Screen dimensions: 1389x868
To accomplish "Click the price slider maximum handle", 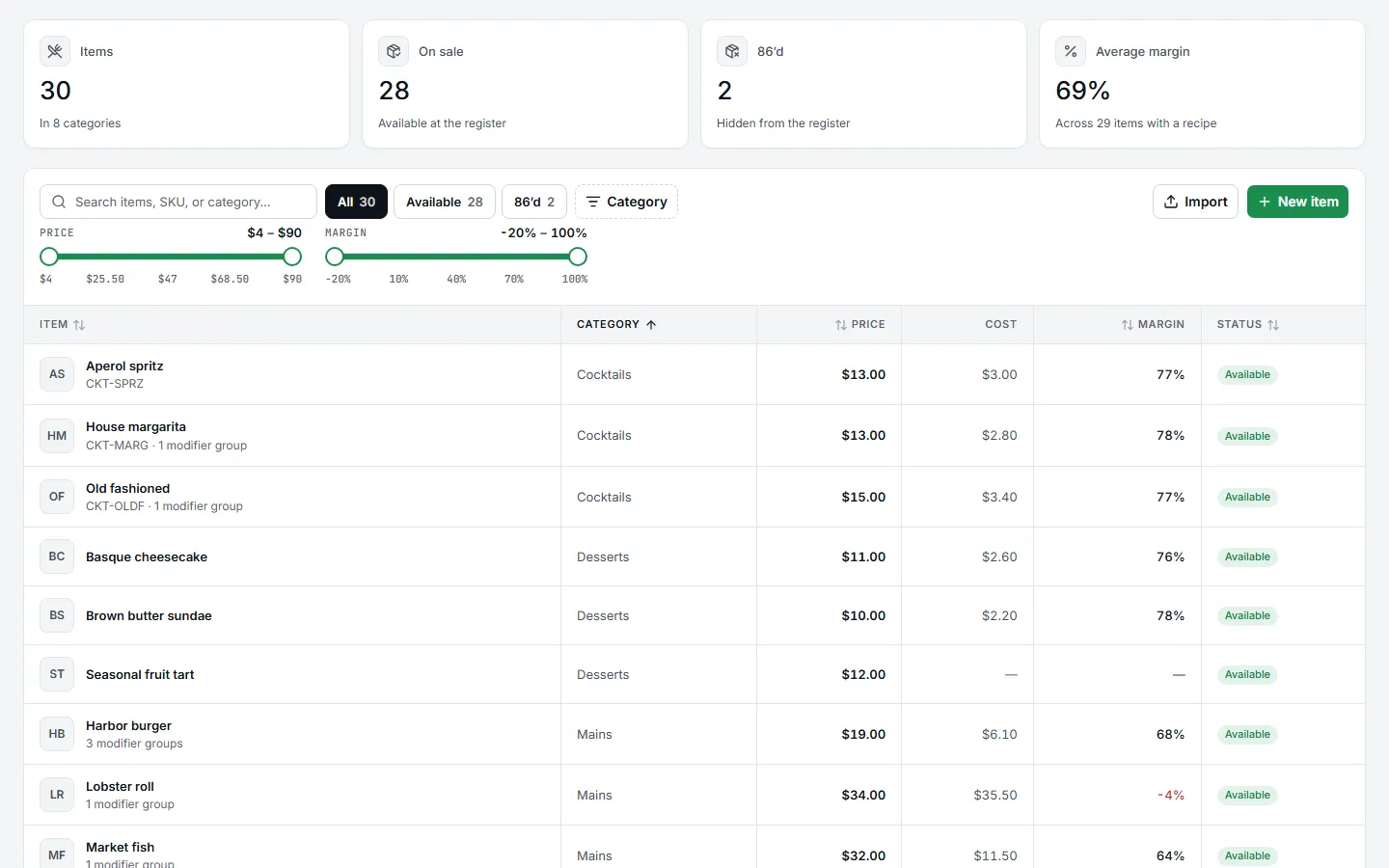I will (292, 257).
